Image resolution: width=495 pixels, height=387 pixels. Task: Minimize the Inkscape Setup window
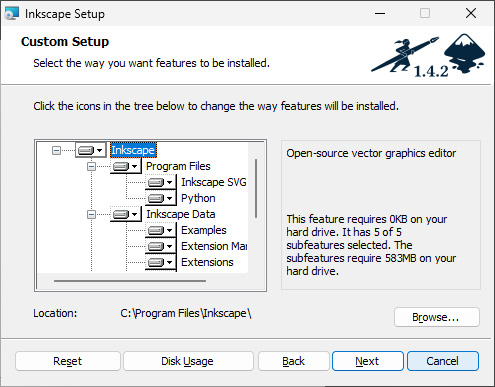point(380,14)
